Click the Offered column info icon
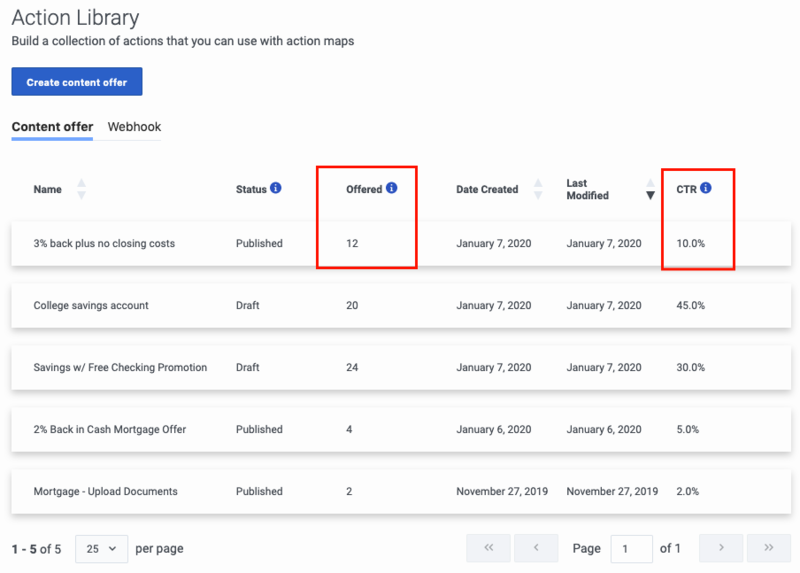The image size is (800, 573). click(391, 188)
